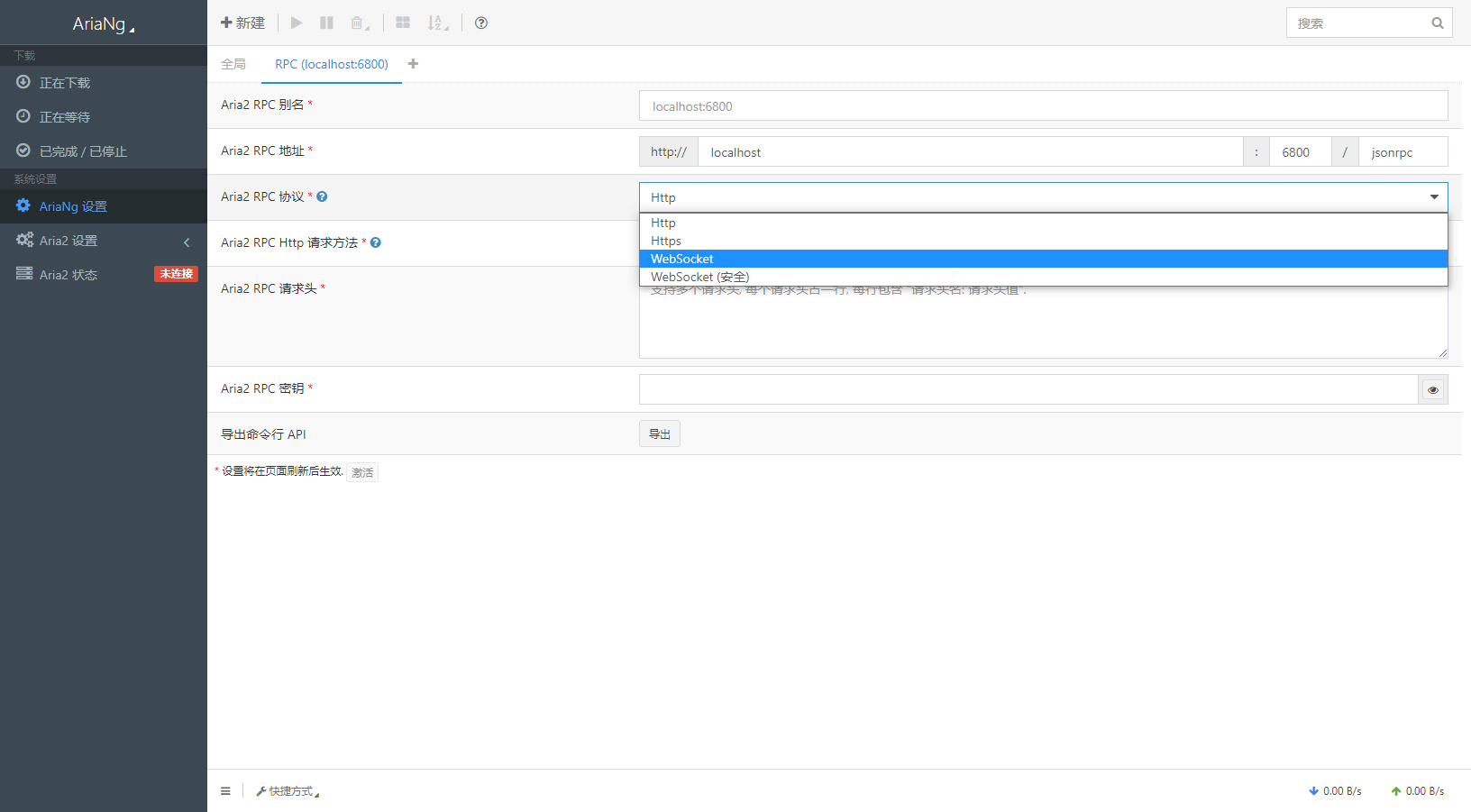Switch to the Global settings tab

[233, 64]
